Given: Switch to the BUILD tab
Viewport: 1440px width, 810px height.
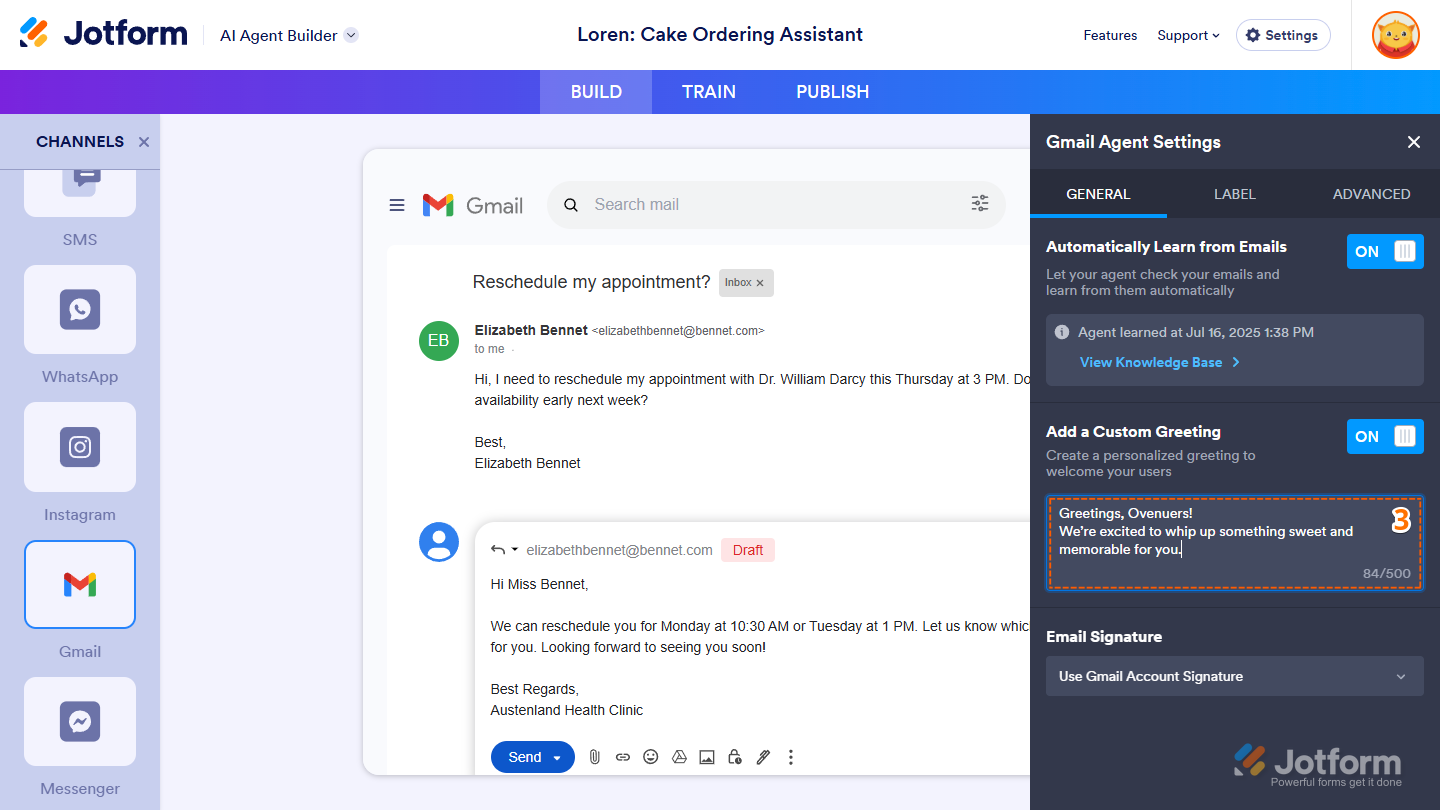Looking at the screenshot, I should pyautogui.click(x=596, y=92).
